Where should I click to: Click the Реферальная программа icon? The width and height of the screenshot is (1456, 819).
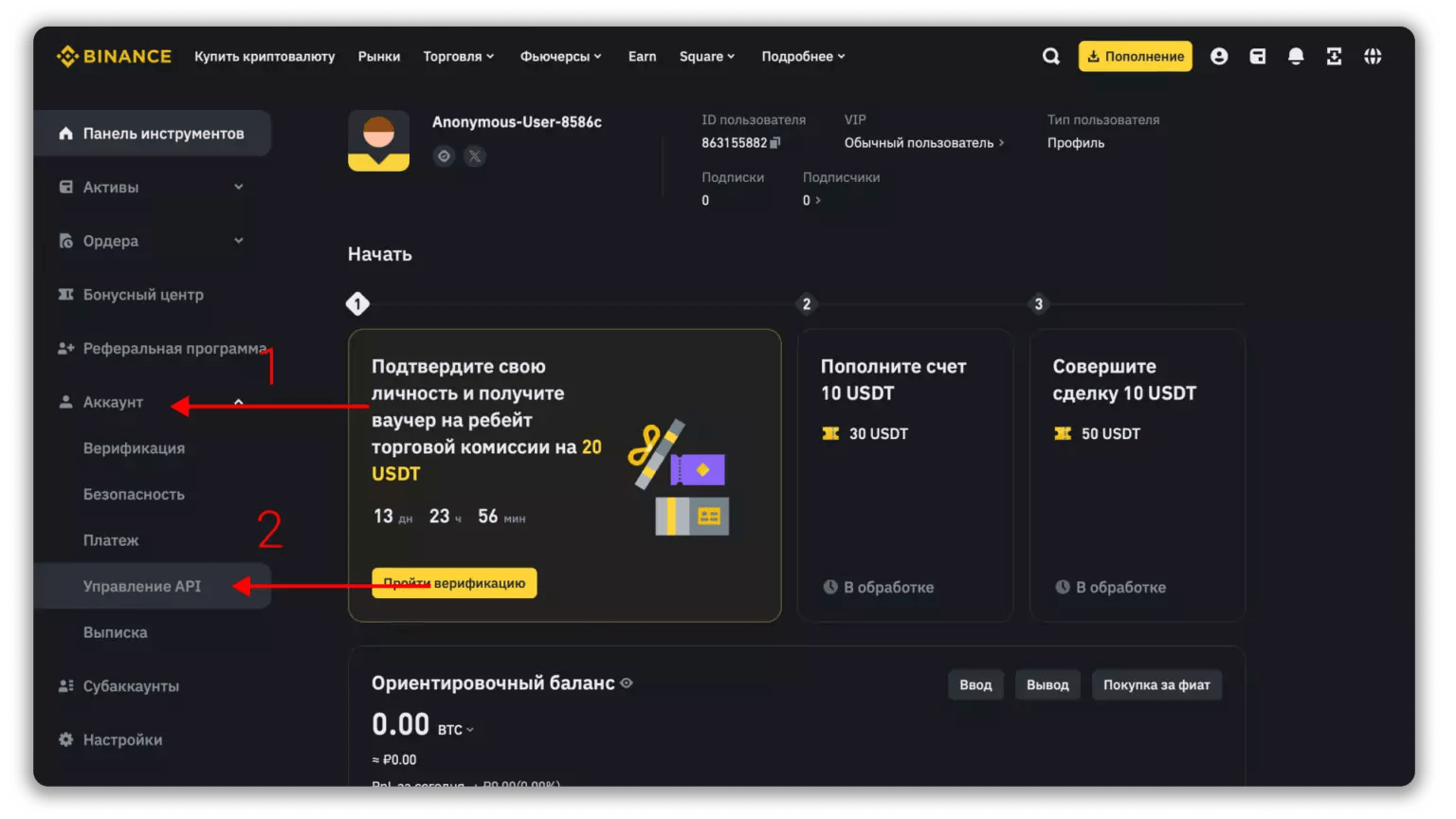tap(65, 349)
